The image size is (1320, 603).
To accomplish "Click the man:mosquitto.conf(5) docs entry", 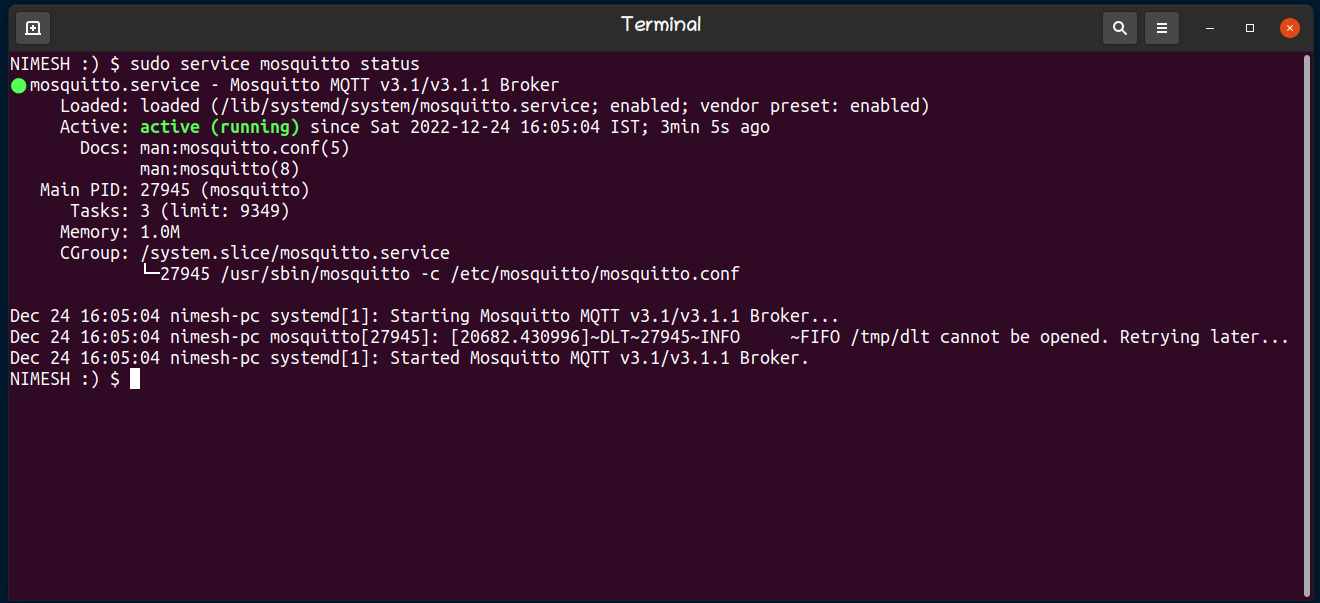I will tap(245, 148).
